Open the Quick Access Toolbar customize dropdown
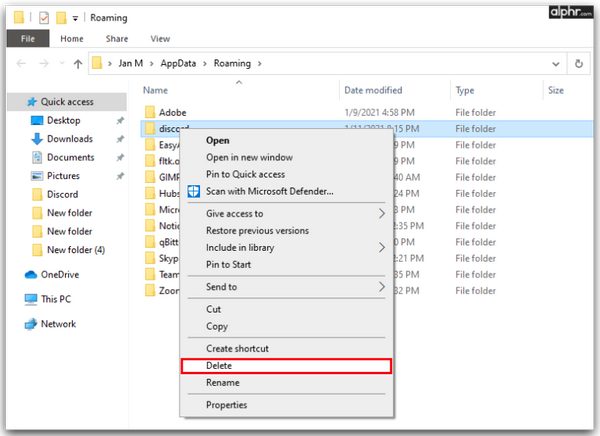Image resolution: width=600 pixels, height=436 pixels. (x=75, y=18)
